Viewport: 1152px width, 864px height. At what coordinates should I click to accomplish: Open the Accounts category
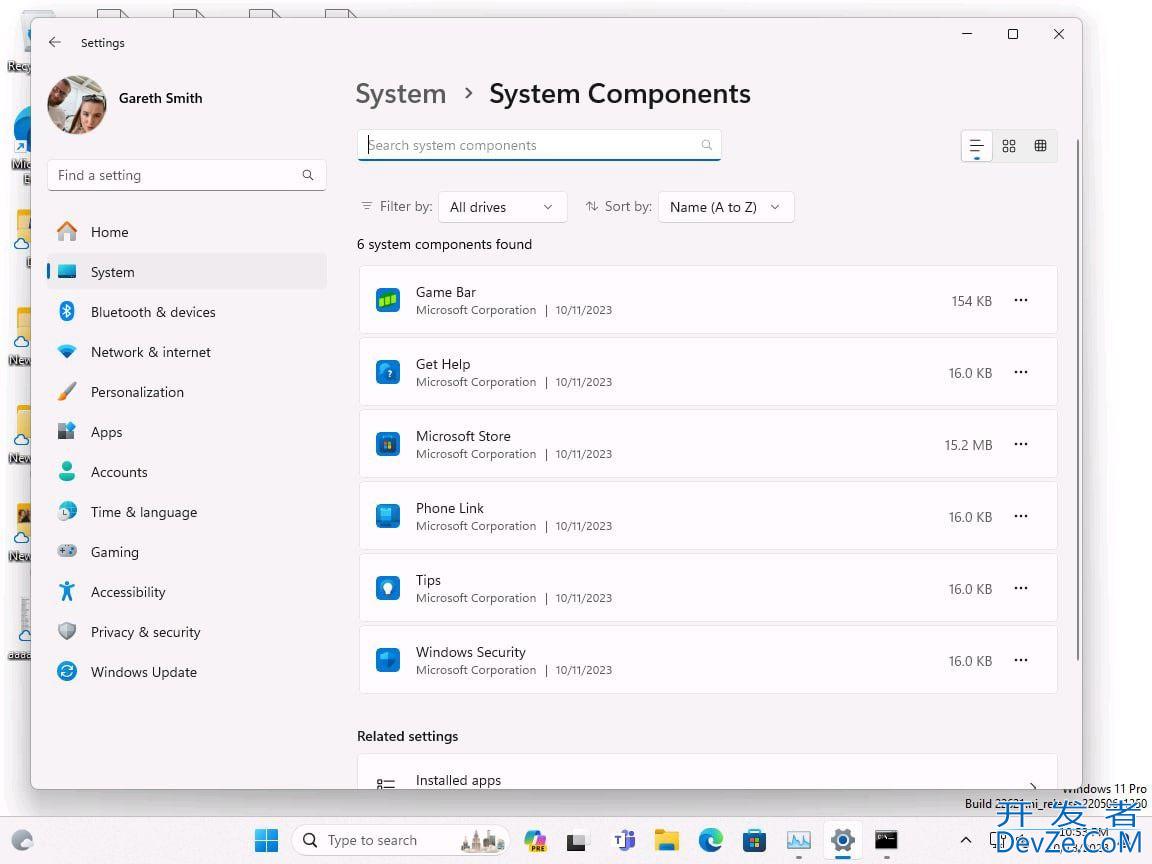tap(187, 472)
